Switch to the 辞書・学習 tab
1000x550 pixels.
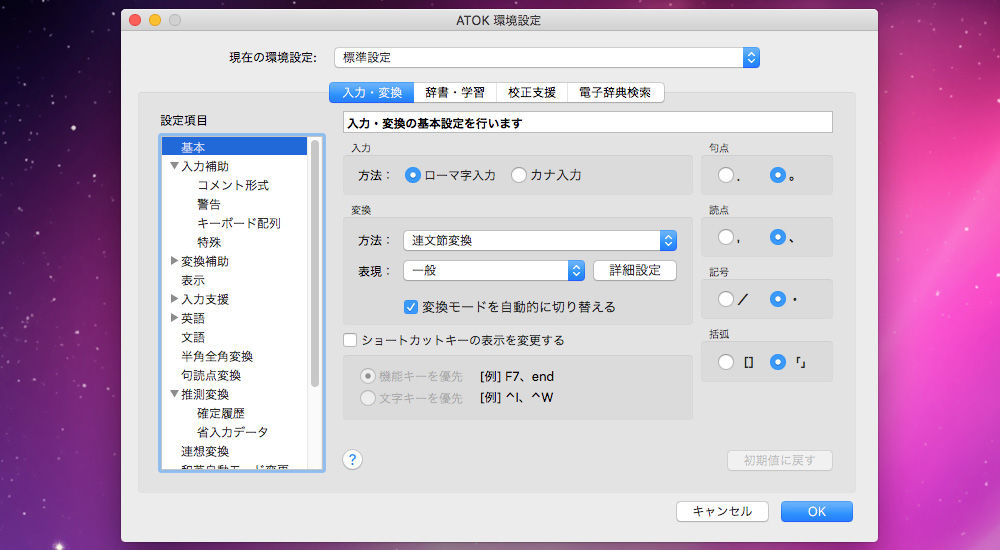(x=455, y=93)
